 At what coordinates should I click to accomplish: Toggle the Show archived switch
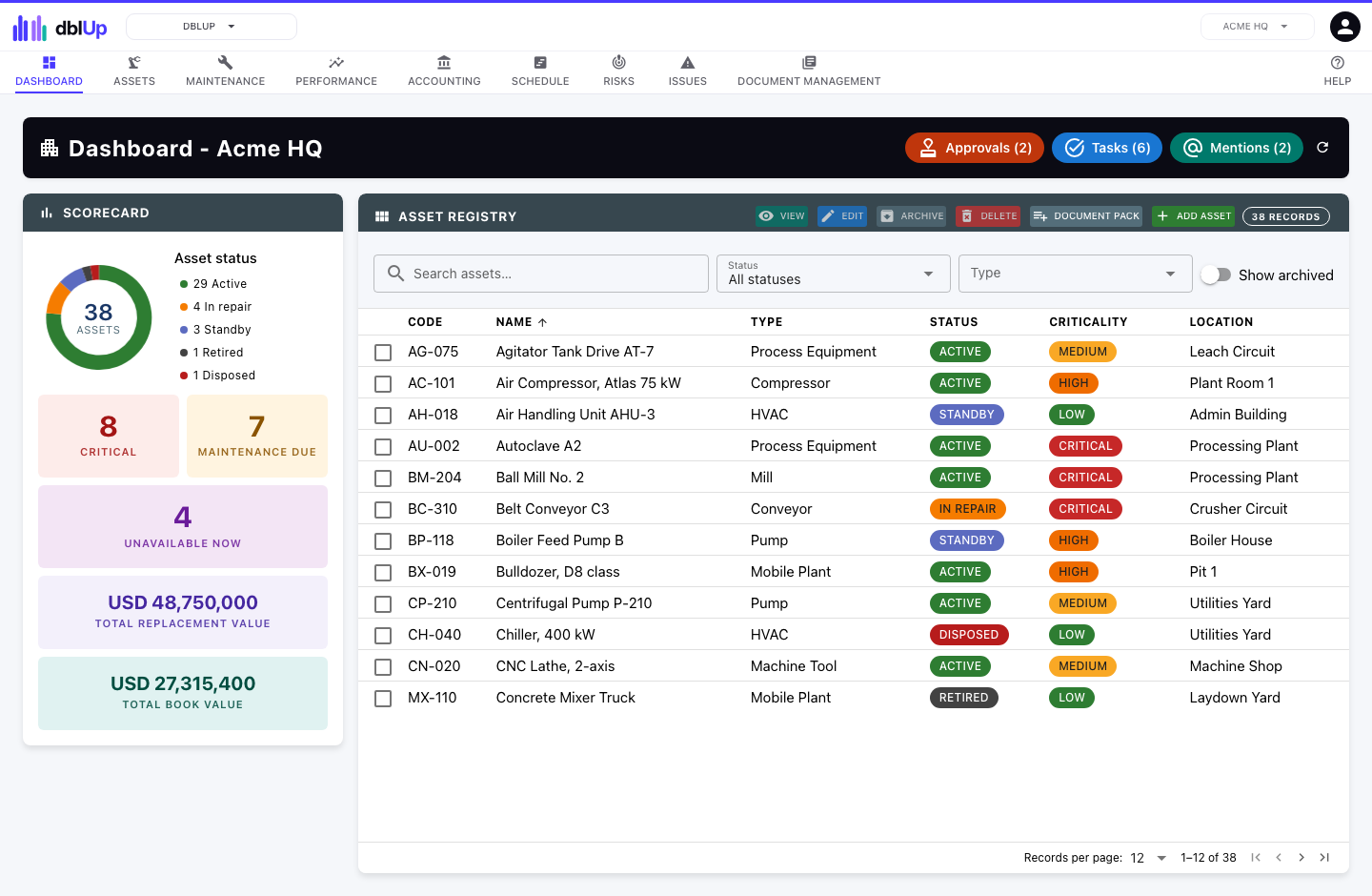[x=1216, y=275]
